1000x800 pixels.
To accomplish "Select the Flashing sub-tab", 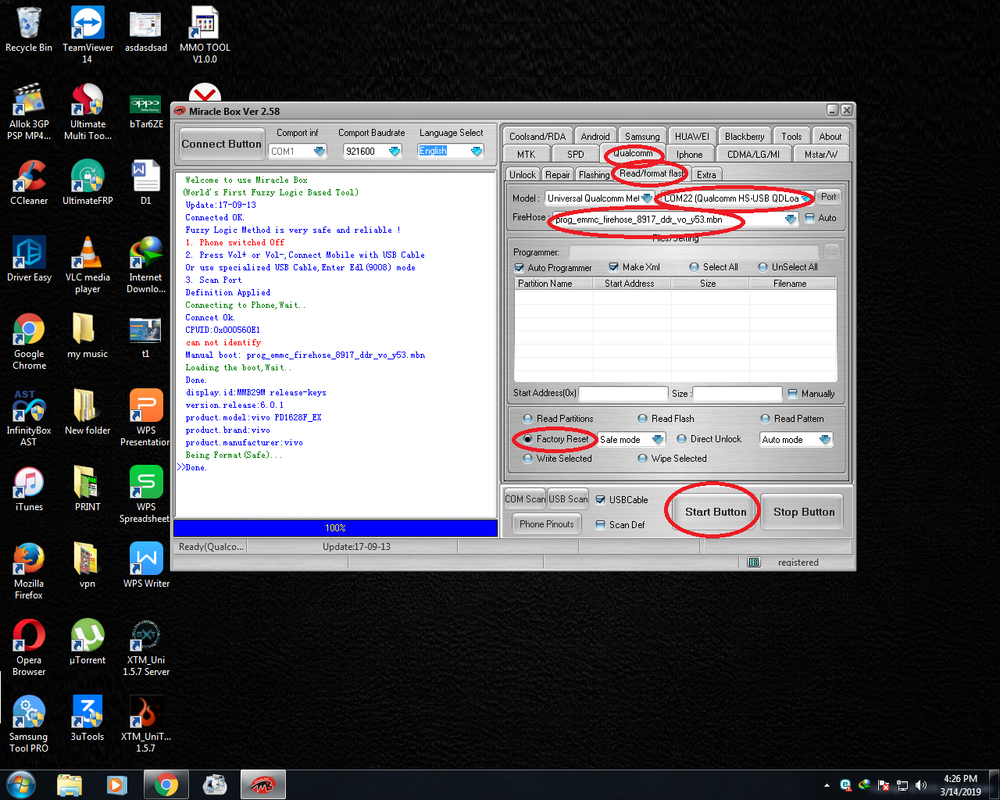I will coord(594,175).
